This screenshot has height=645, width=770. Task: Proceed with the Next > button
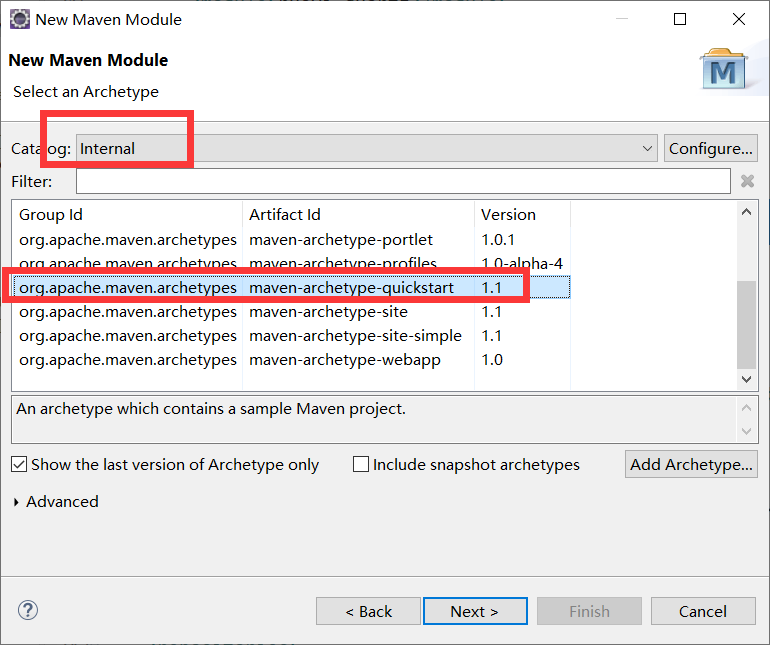[x=475, y=611]
